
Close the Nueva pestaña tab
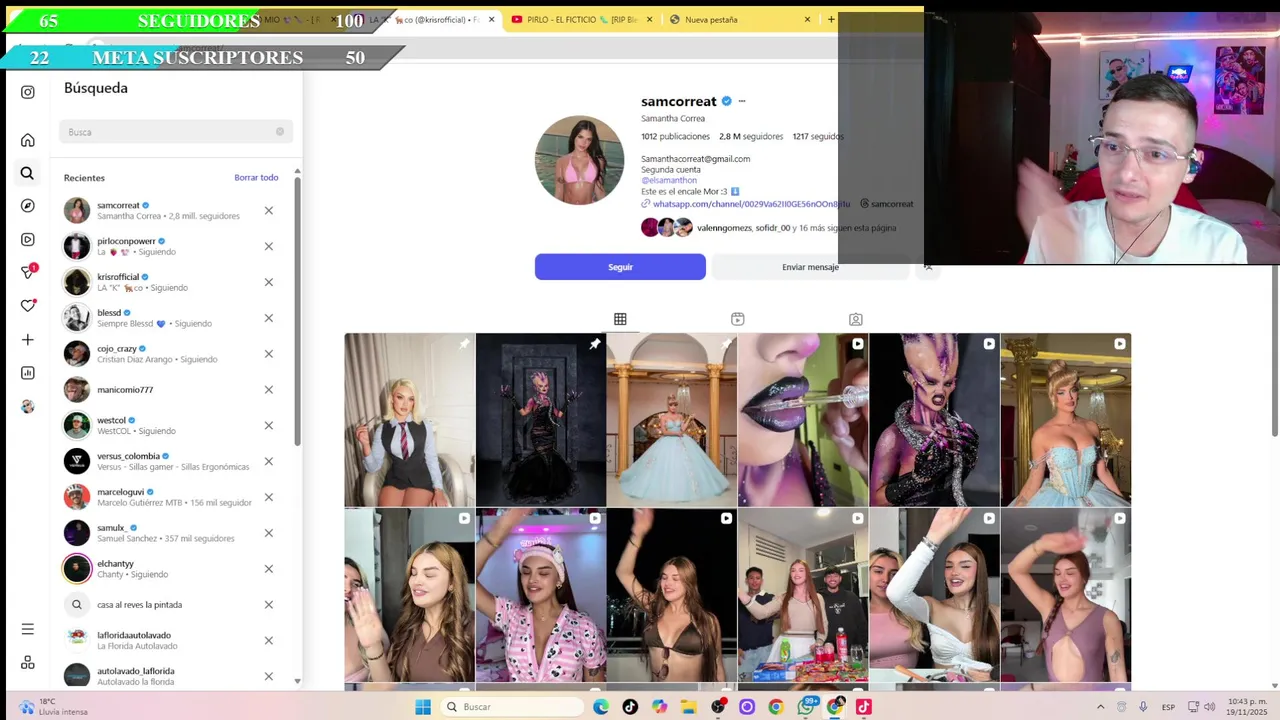(807, 19)
